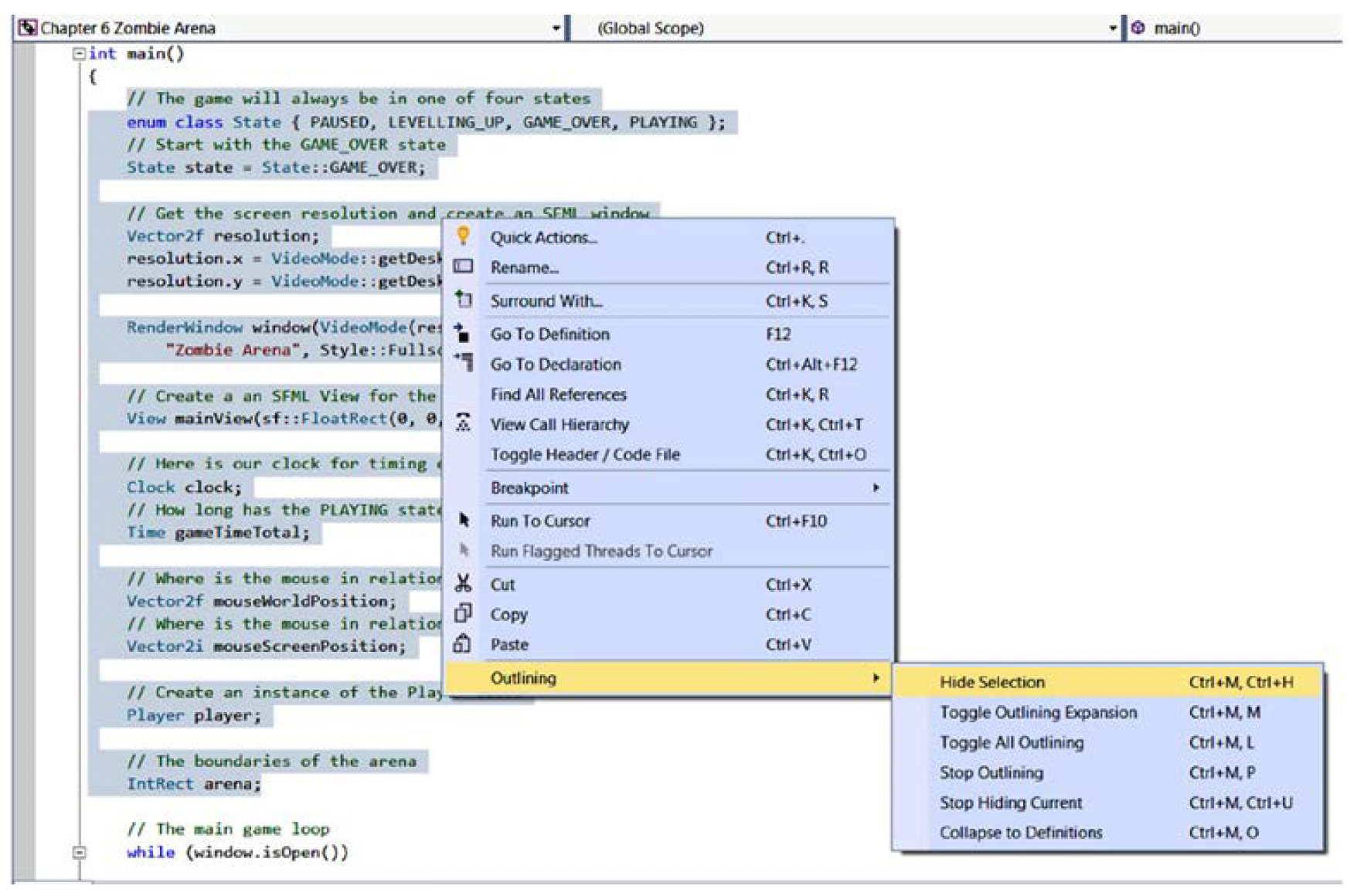Screen dimensions: 1357x896
Task: Select Rename... menu entry
Action: (670, 267)
